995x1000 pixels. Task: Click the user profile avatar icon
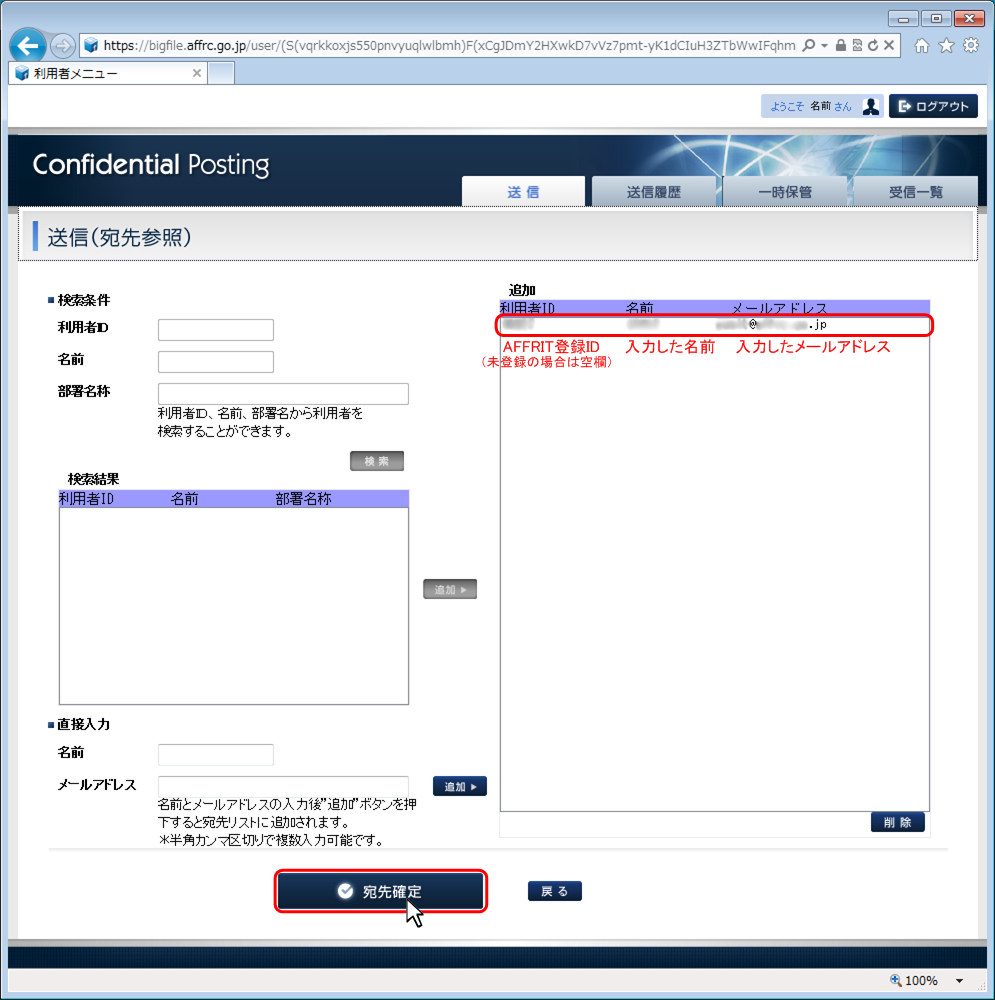click(871, 106)
